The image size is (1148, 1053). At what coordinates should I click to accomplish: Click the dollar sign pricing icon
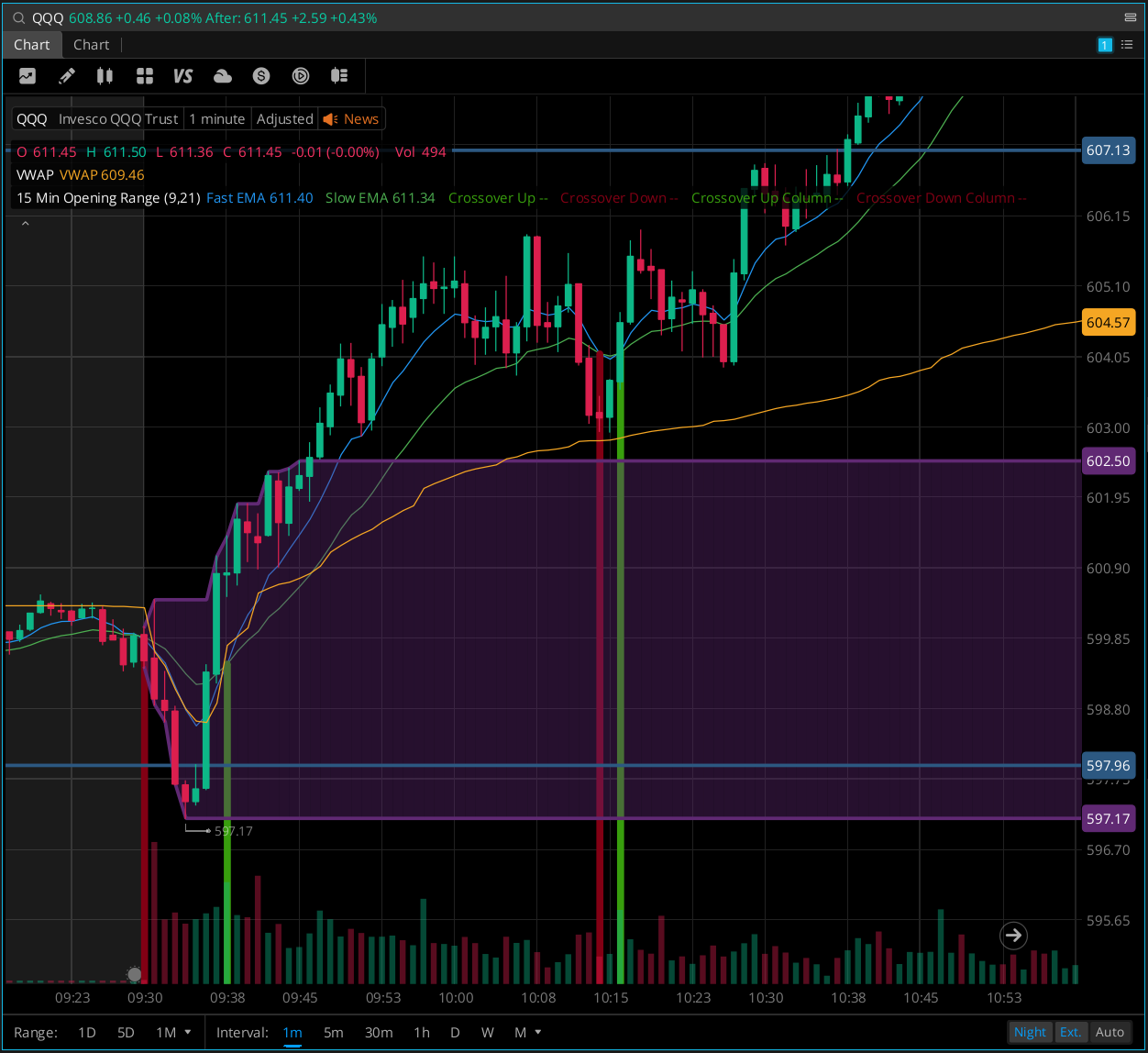[x=261, y=76]
